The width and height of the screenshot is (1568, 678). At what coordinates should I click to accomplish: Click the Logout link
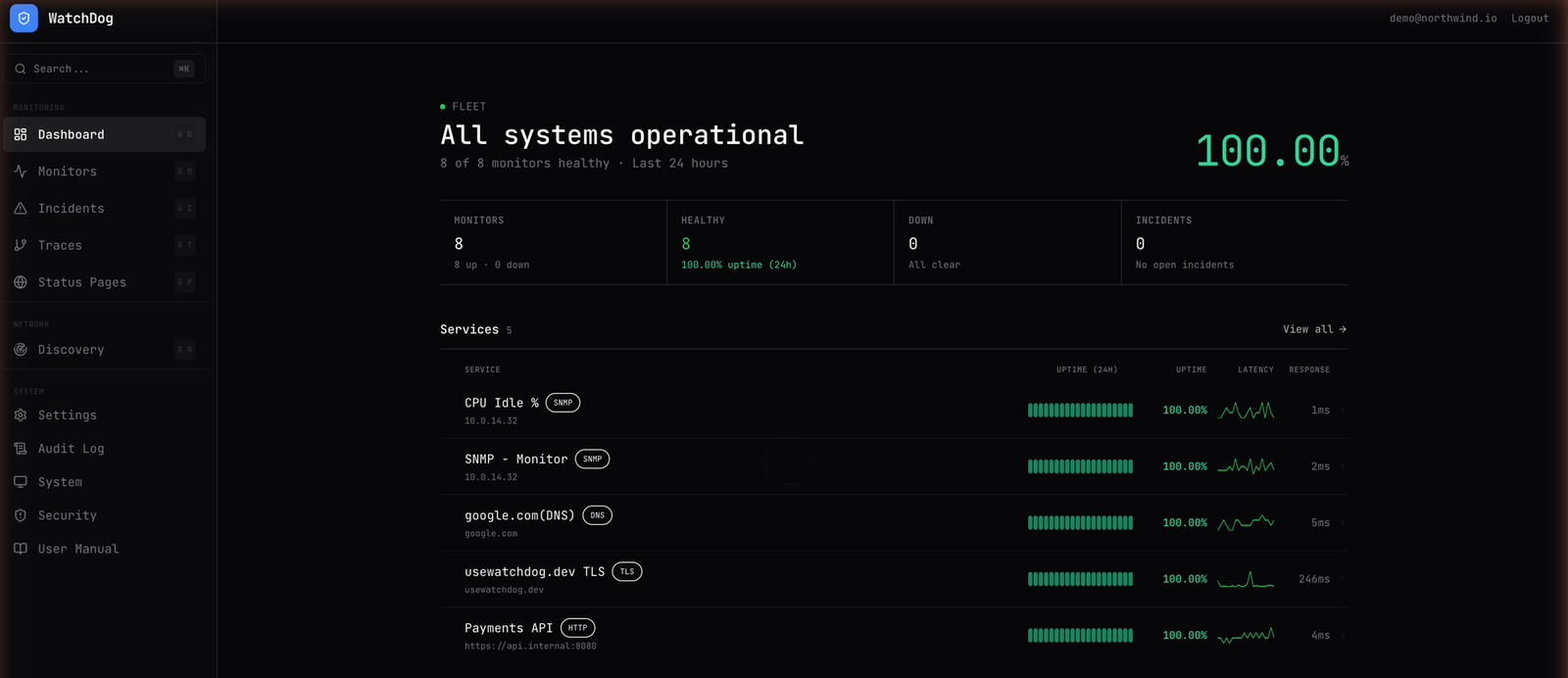point(1530,18)
